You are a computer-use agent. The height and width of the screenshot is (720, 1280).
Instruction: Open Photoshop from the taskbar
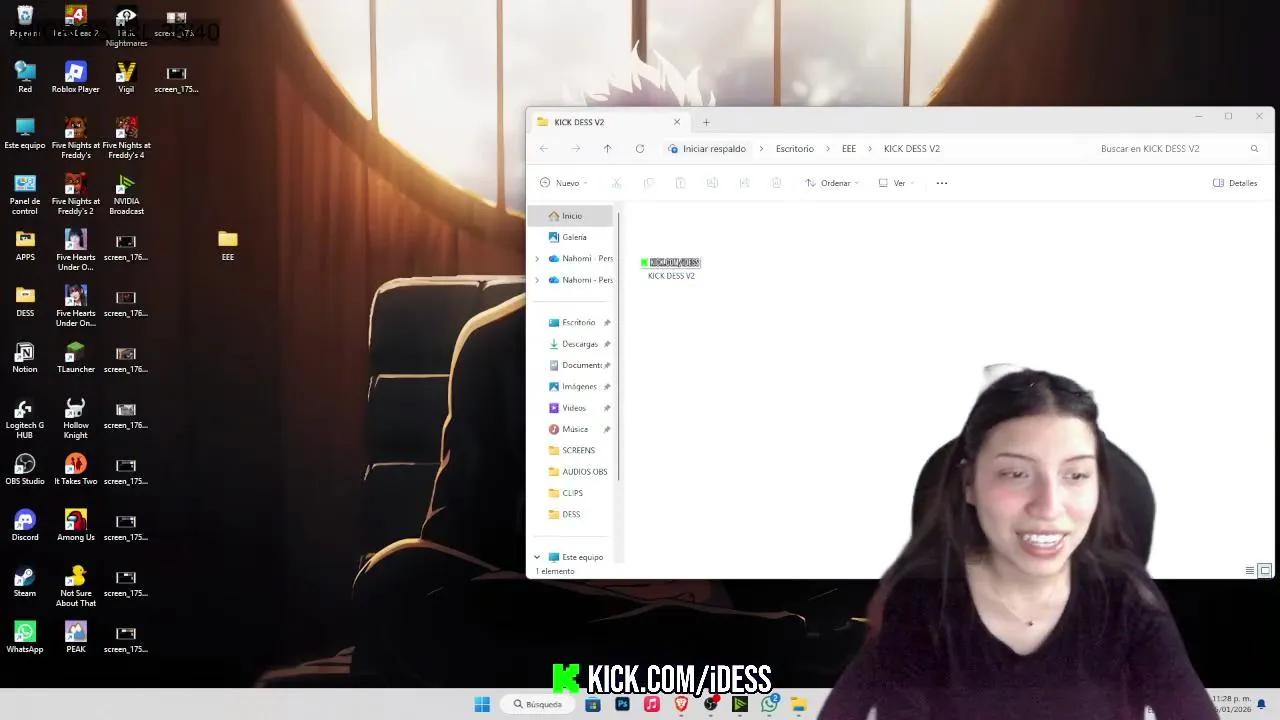pyautogui.click(x=622, y=704)
